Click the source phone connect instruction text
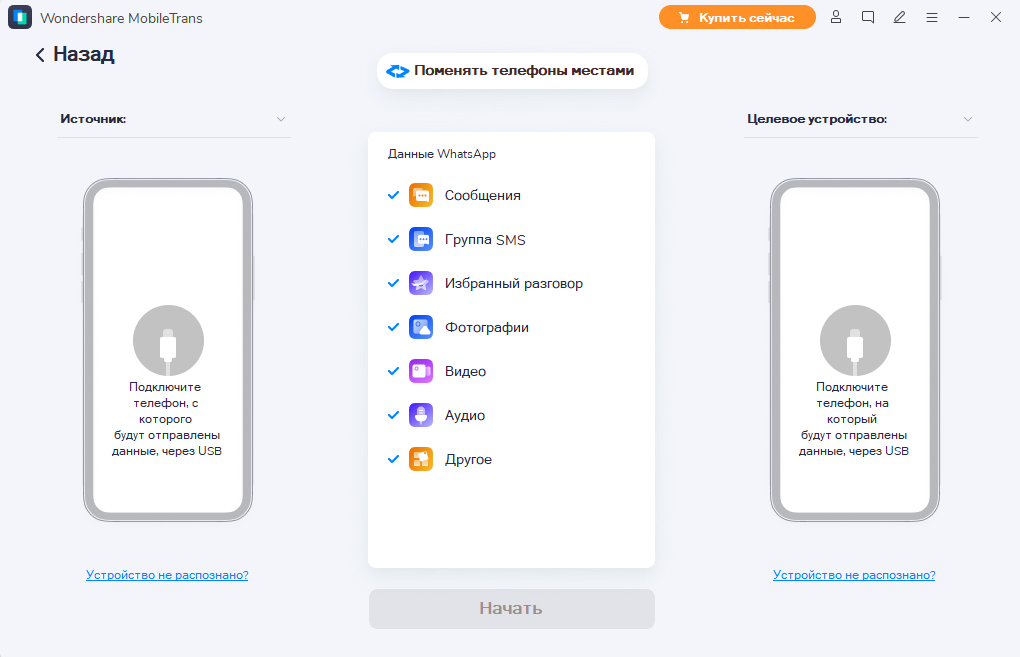 point(167,419)
